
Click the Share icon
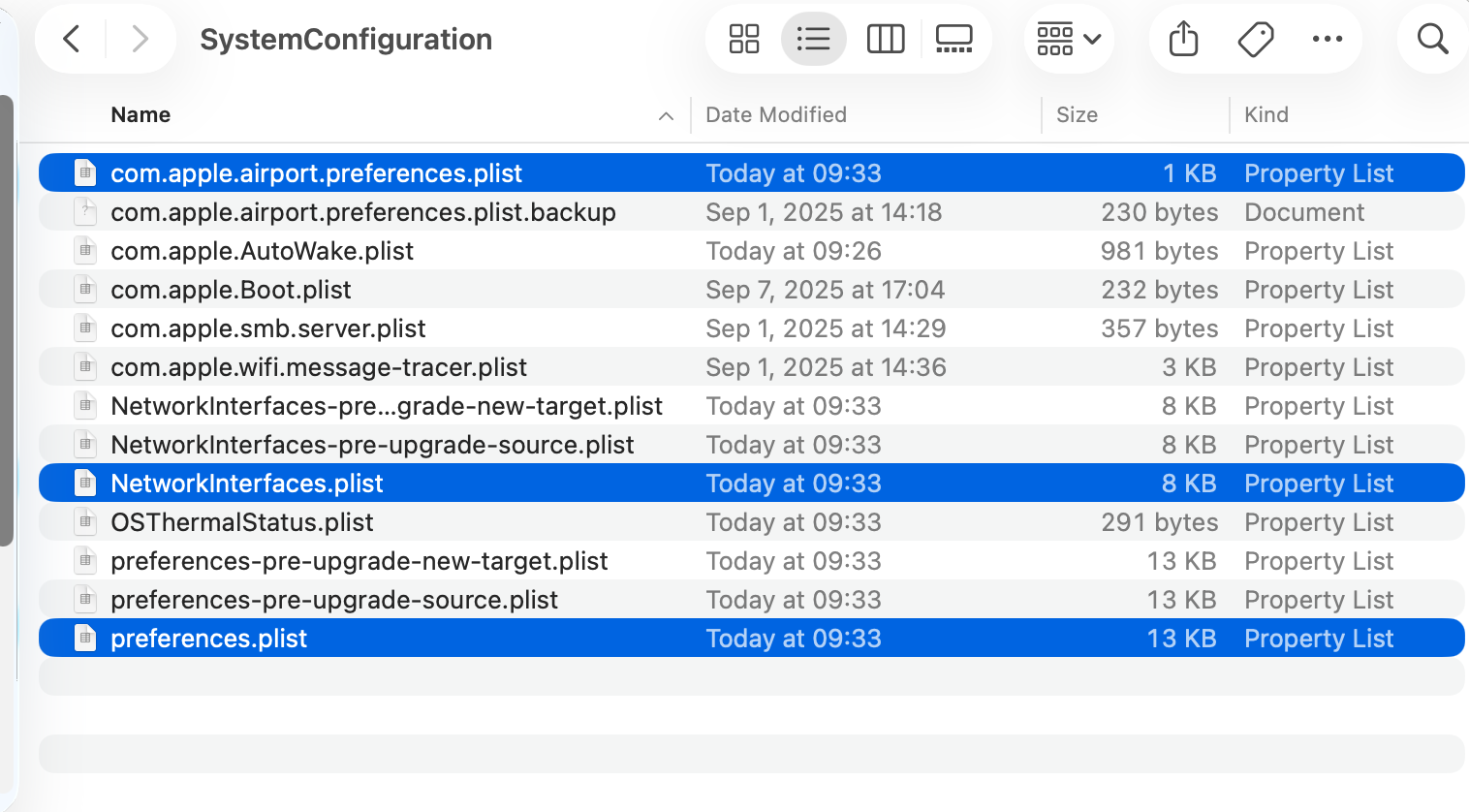point(1183,40)
